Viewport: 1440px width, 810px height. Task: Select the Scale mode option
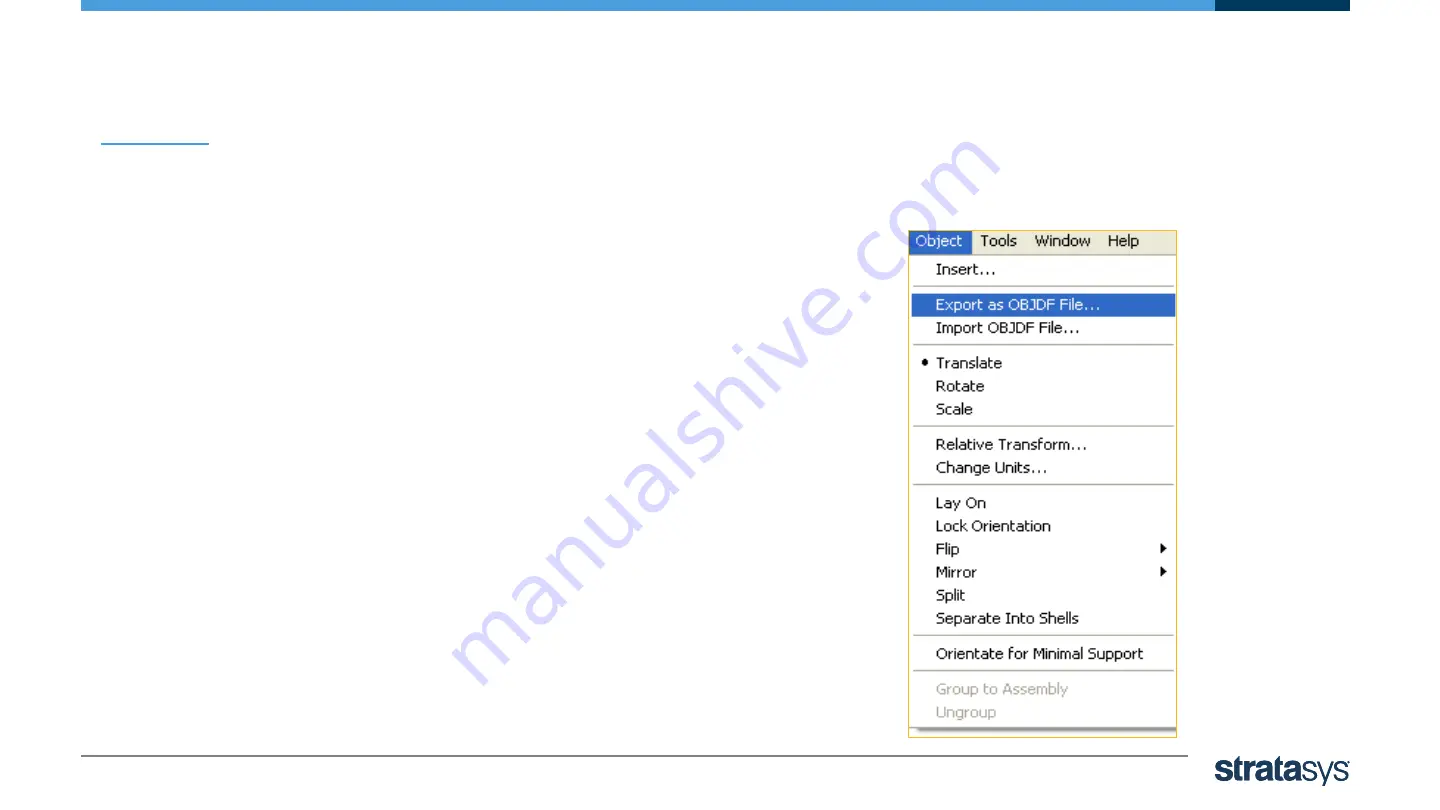click(1043, 409)
